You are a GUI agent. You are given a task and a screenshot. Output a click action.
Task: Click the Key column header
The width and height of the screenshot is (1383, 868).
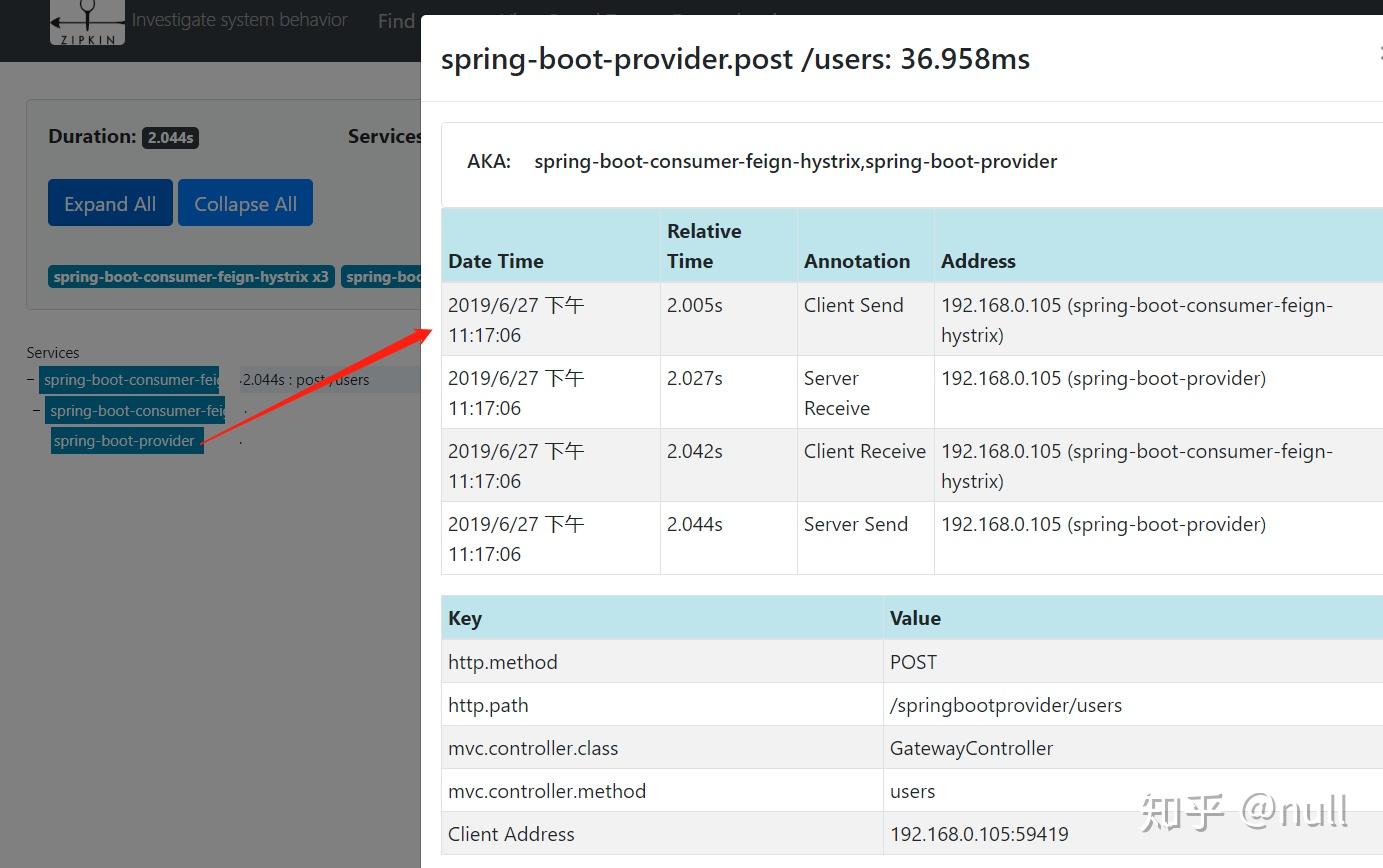(x=465, y=618)
